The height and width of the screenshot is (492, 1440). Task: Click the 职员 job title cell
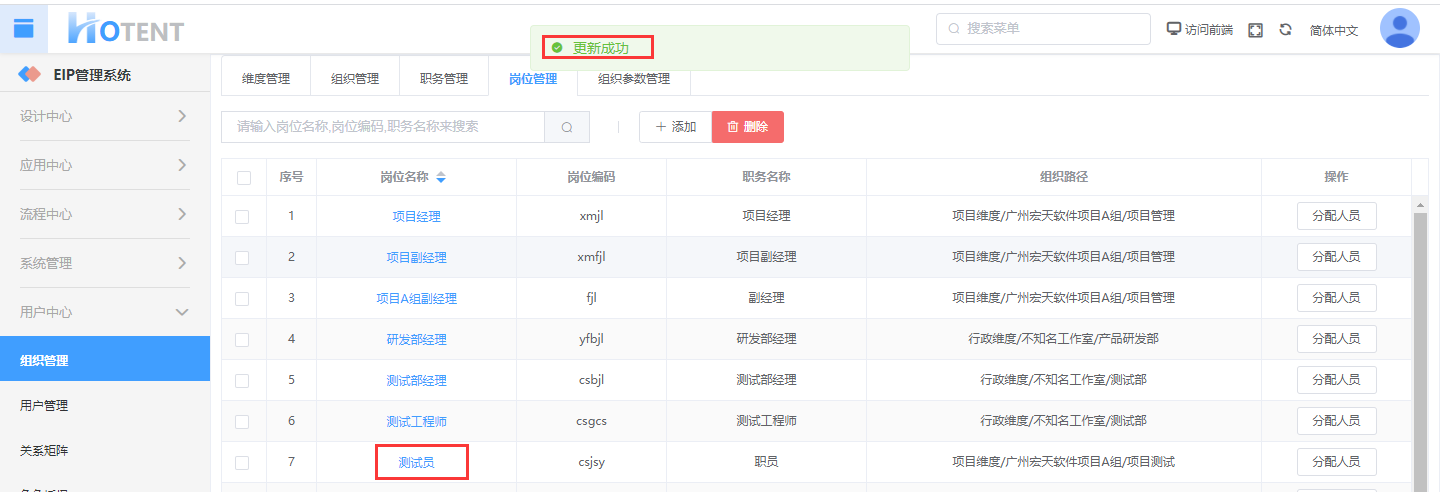point(766,462)
